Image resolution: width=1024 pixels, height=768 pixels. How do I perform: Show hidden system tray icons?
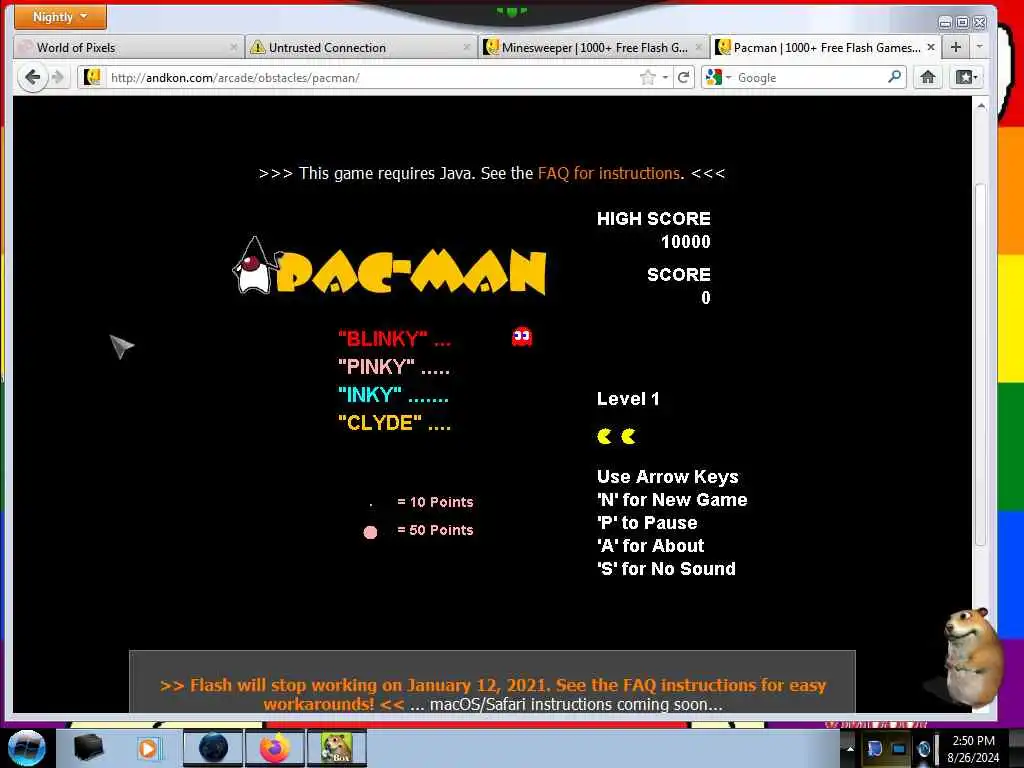pos(850,749)
